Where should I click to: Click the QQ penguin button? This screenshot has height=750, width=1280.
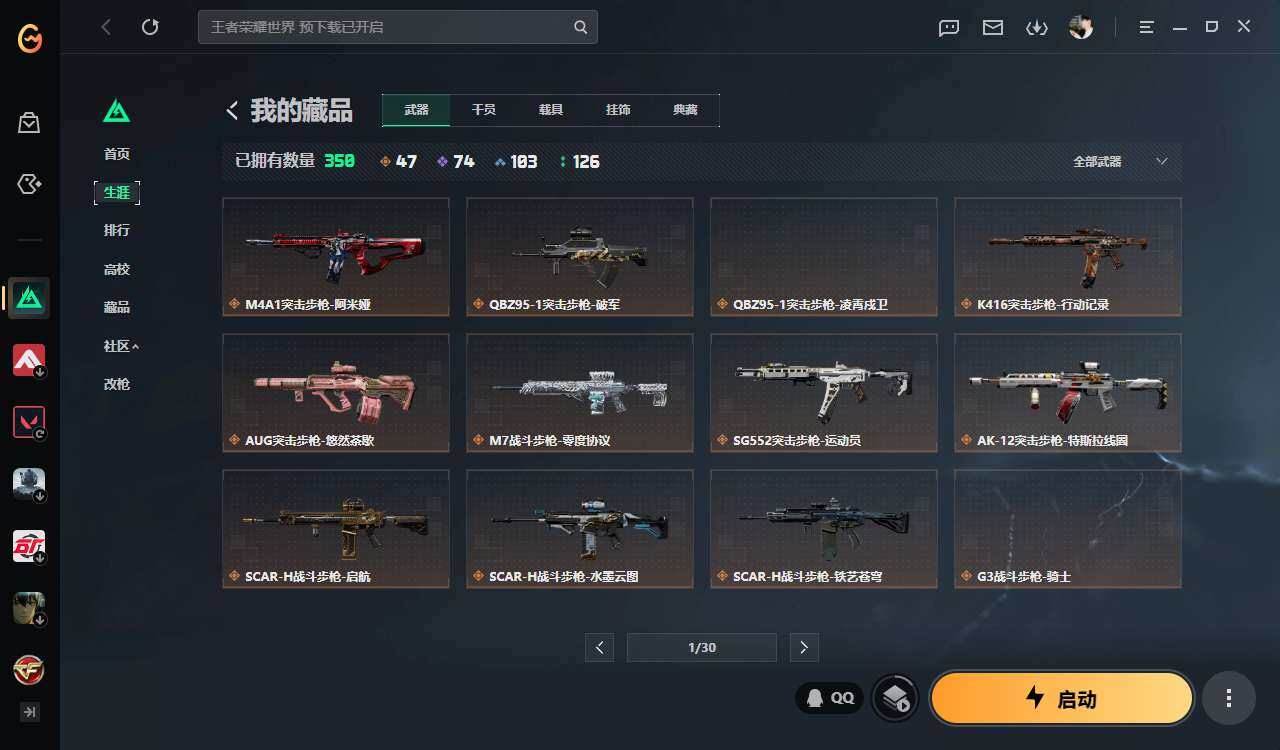pyautogui.click(x=830, y=698)
